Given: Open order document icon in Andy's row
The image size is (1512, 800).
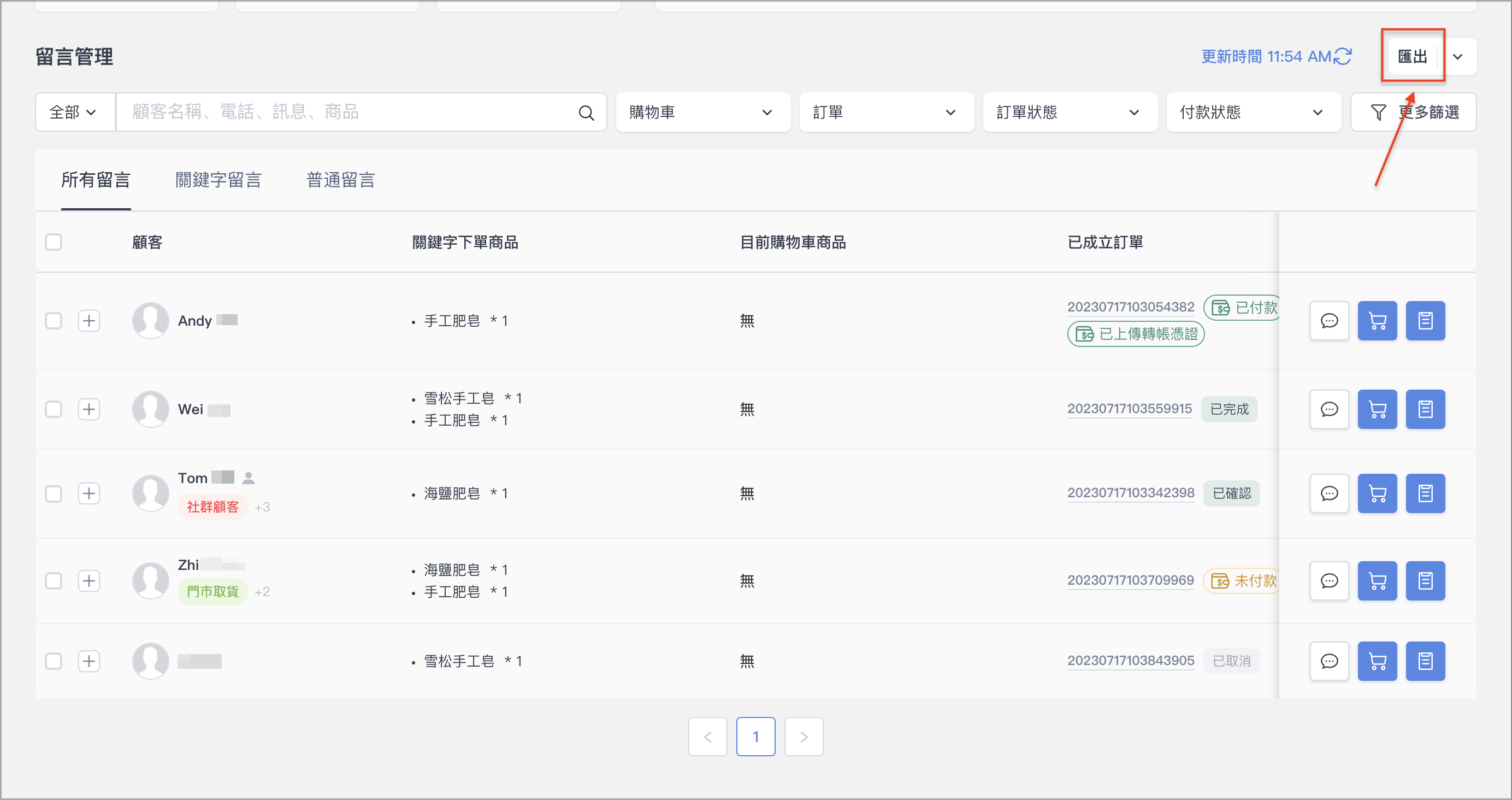Looking at the screenshot, I should coord(1425,321).
